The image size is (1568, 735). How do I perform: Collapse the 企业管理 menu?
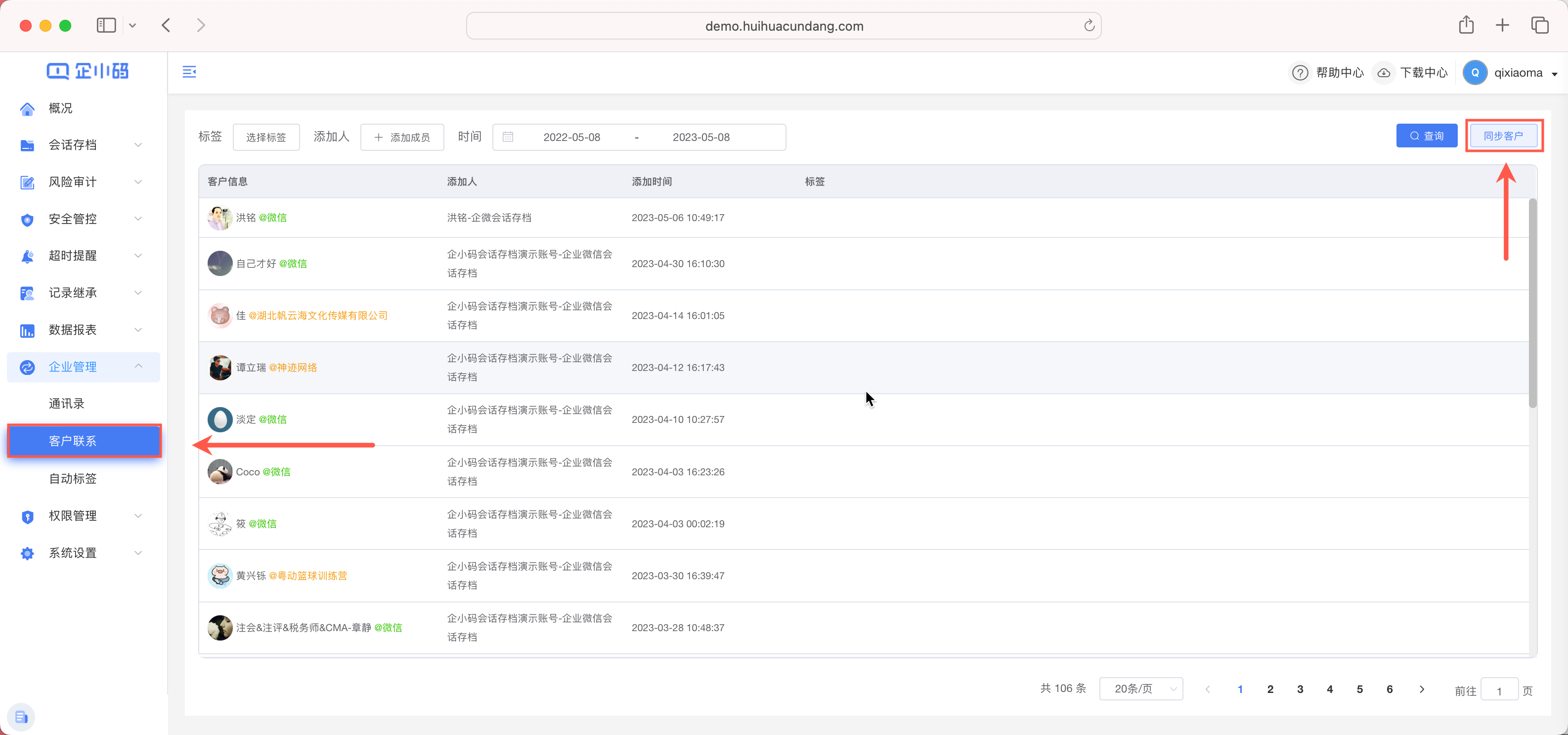[138, 366]
